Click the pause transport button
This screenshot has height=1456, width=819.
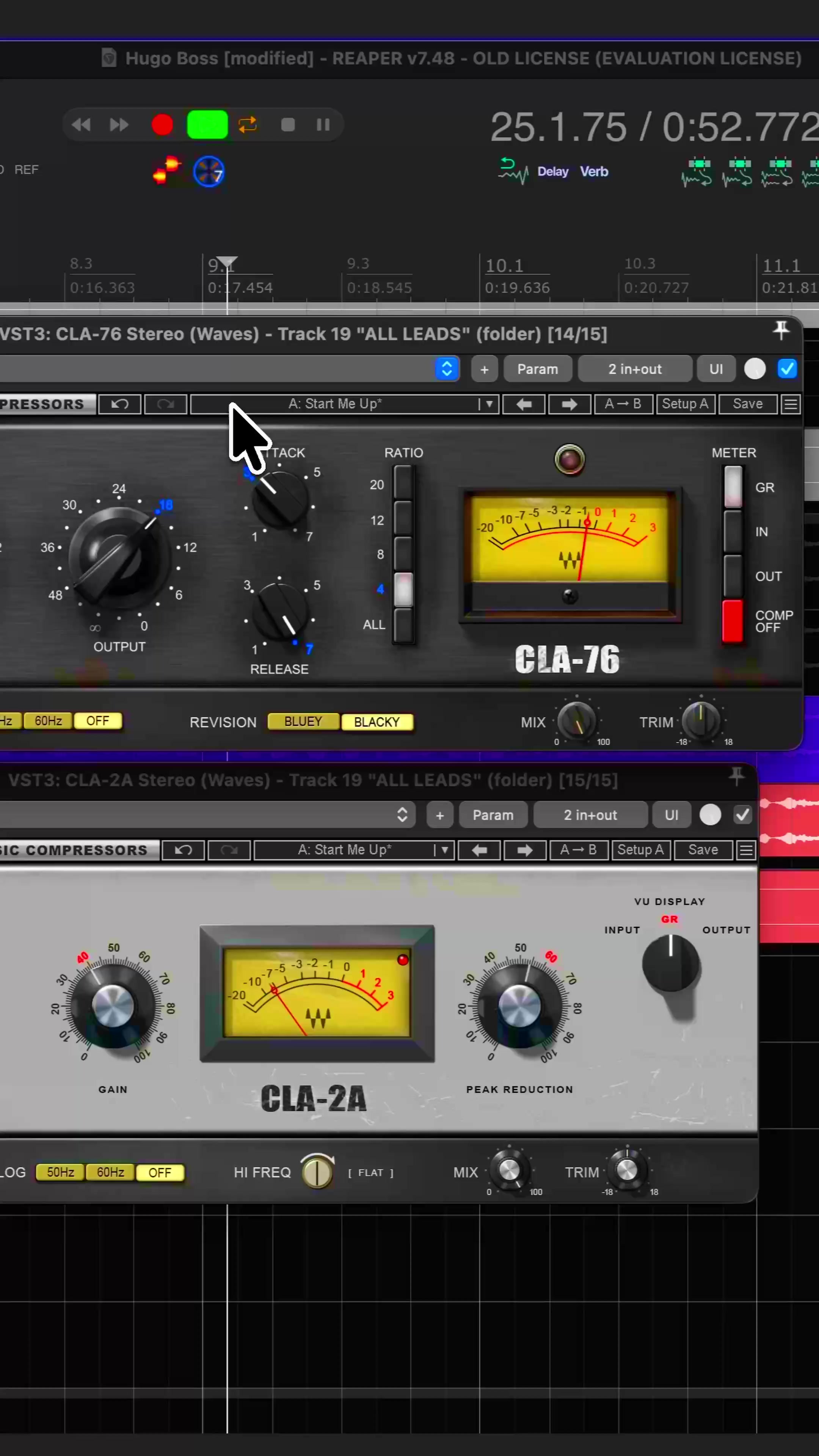coord(323,125)
